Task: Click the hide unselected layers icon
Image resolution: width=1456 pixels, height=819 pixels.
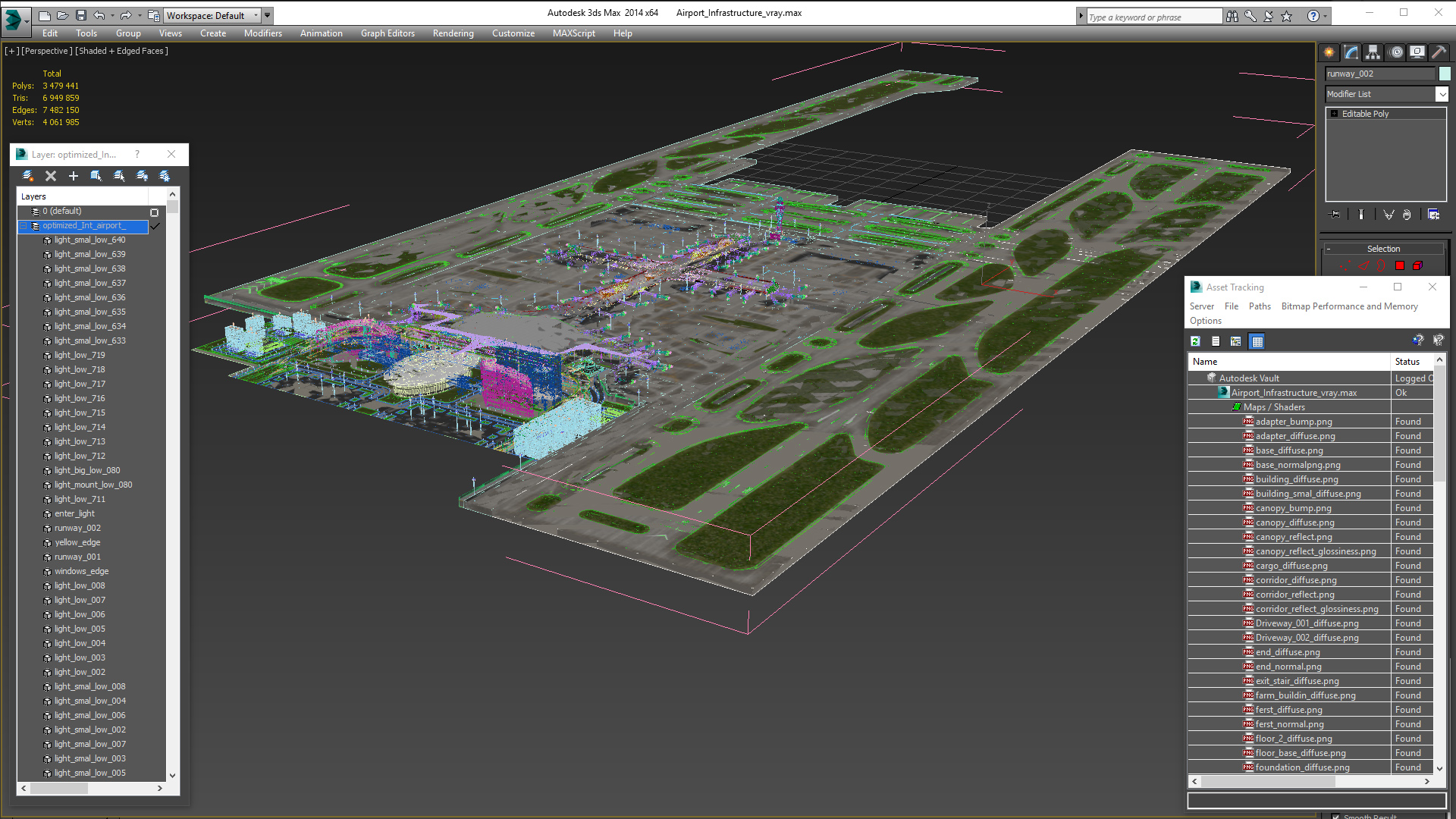Action: (143, 176)
